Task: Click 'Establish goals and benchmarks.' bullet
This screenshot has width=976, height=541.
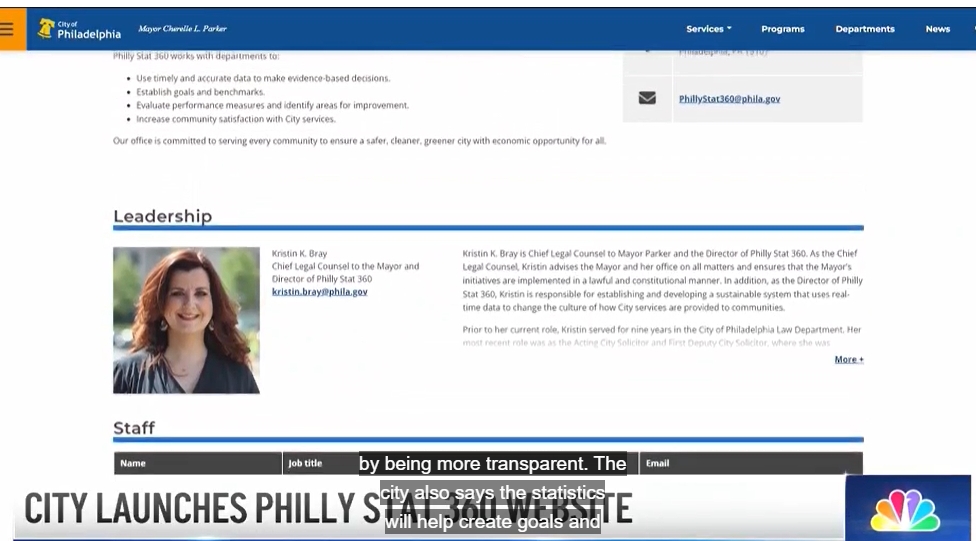Action: 200,92
